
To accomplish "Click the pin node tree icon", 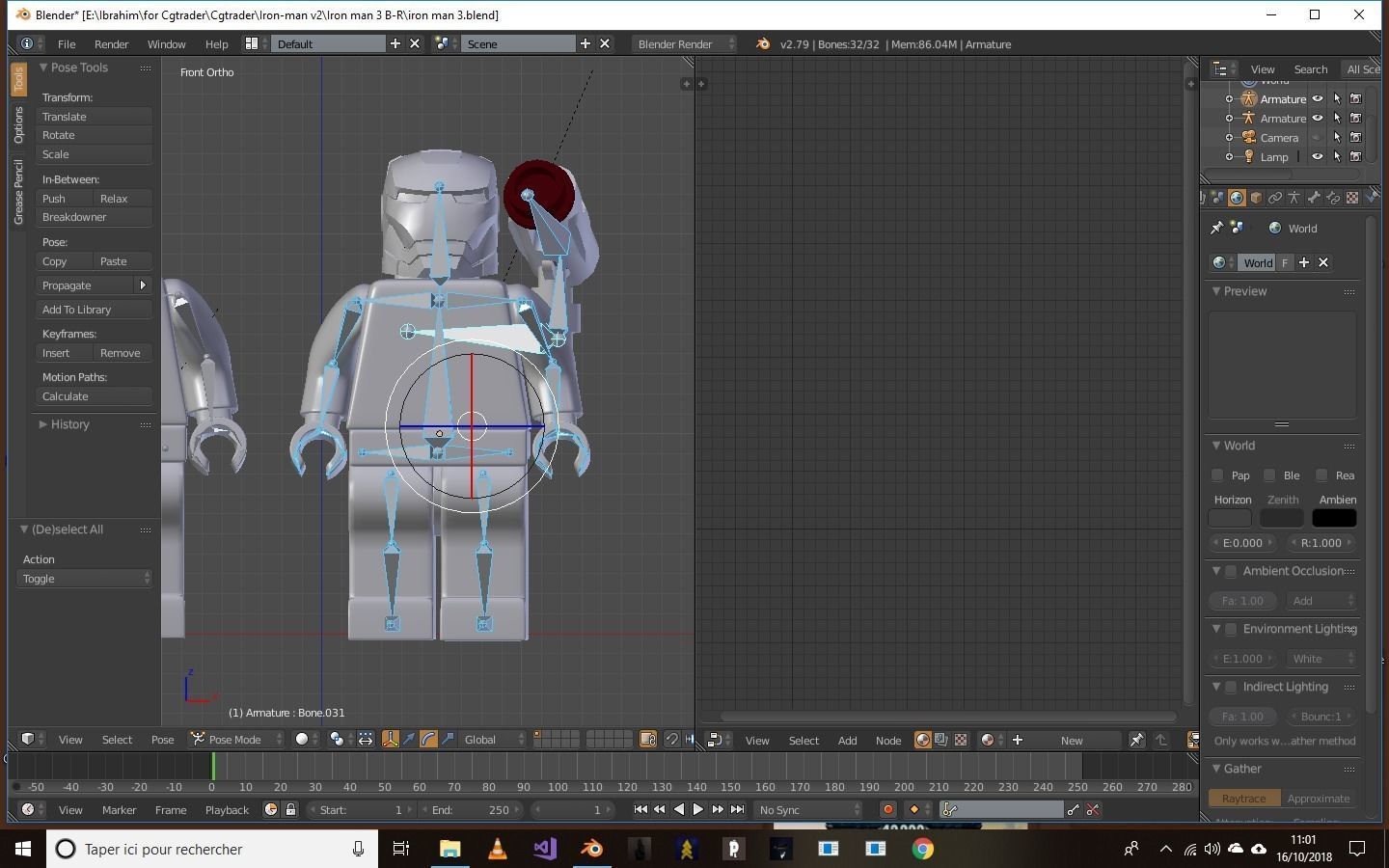I will click(x=1137, y=741).
